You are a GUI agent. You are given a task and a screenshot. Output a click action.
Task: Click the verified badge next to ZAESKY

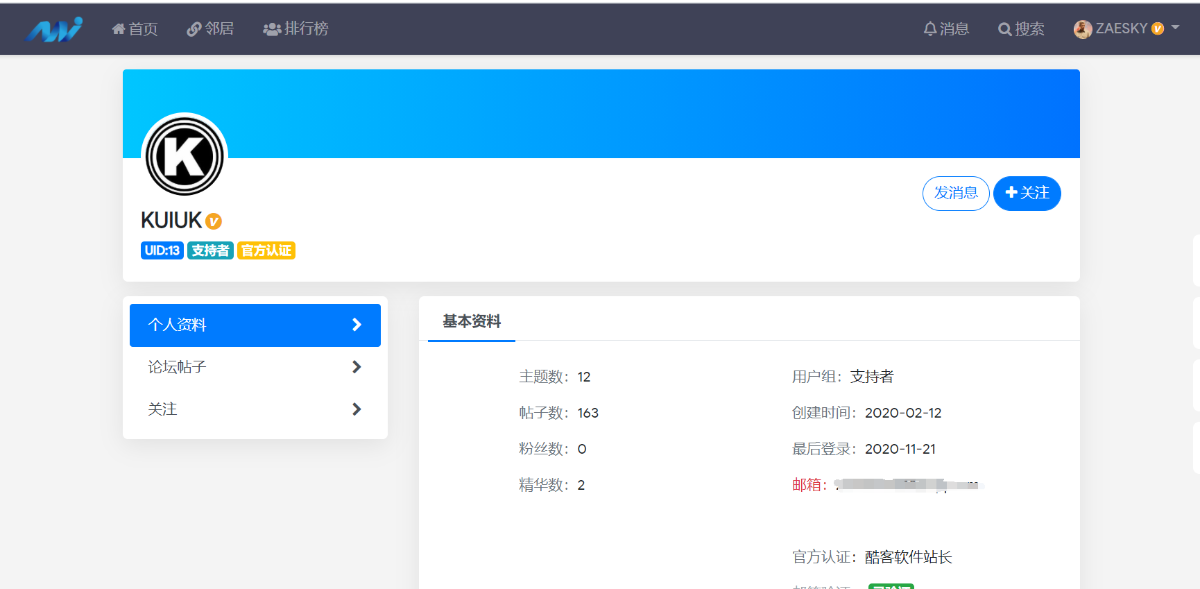coord(1158,29)
